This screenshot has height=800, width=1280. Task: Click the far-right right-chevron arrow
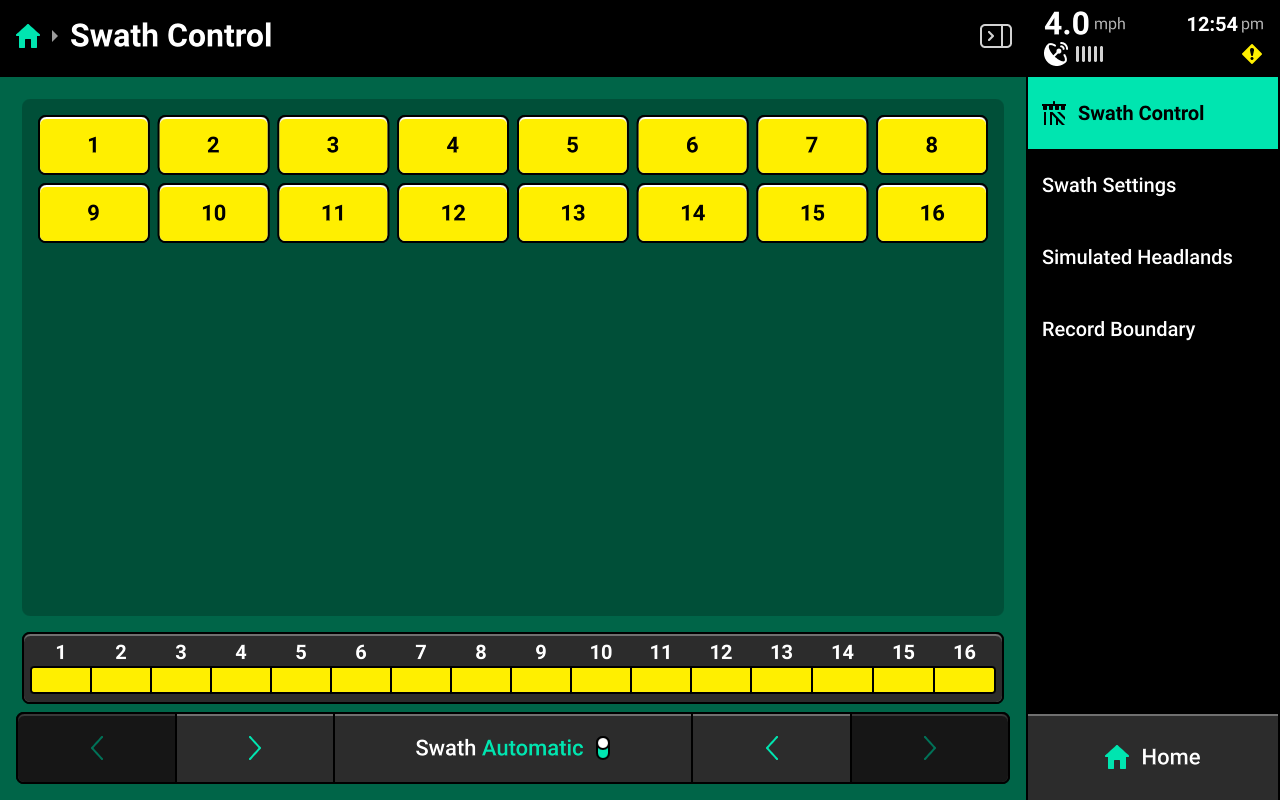tap(929, 748)
